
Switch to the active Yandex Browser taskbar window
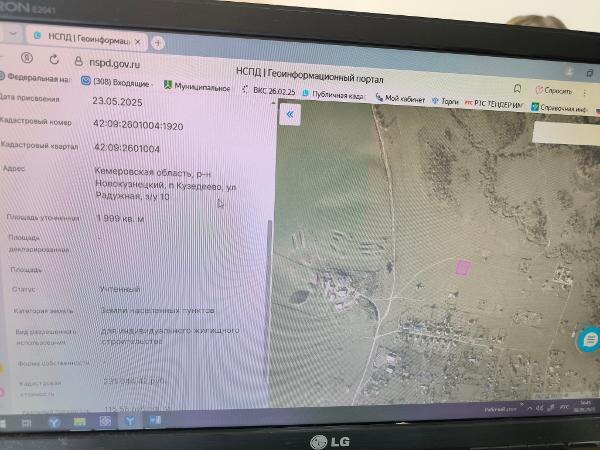(x=130, y=421)
